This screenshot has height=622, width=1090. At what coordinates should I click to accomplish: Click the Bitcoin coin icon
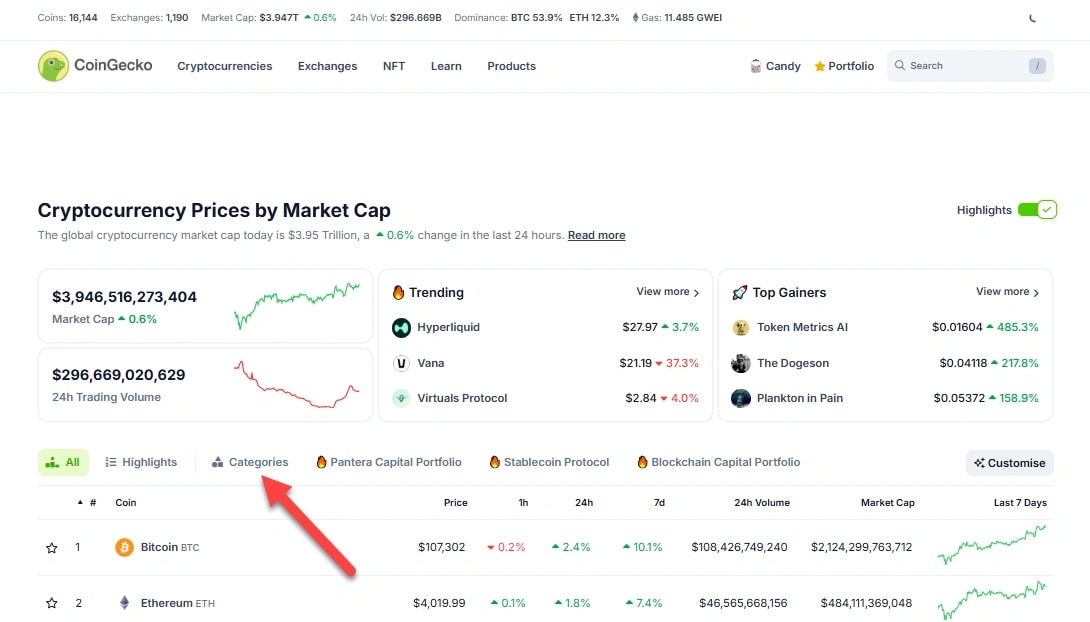click(x=124, y=547)
